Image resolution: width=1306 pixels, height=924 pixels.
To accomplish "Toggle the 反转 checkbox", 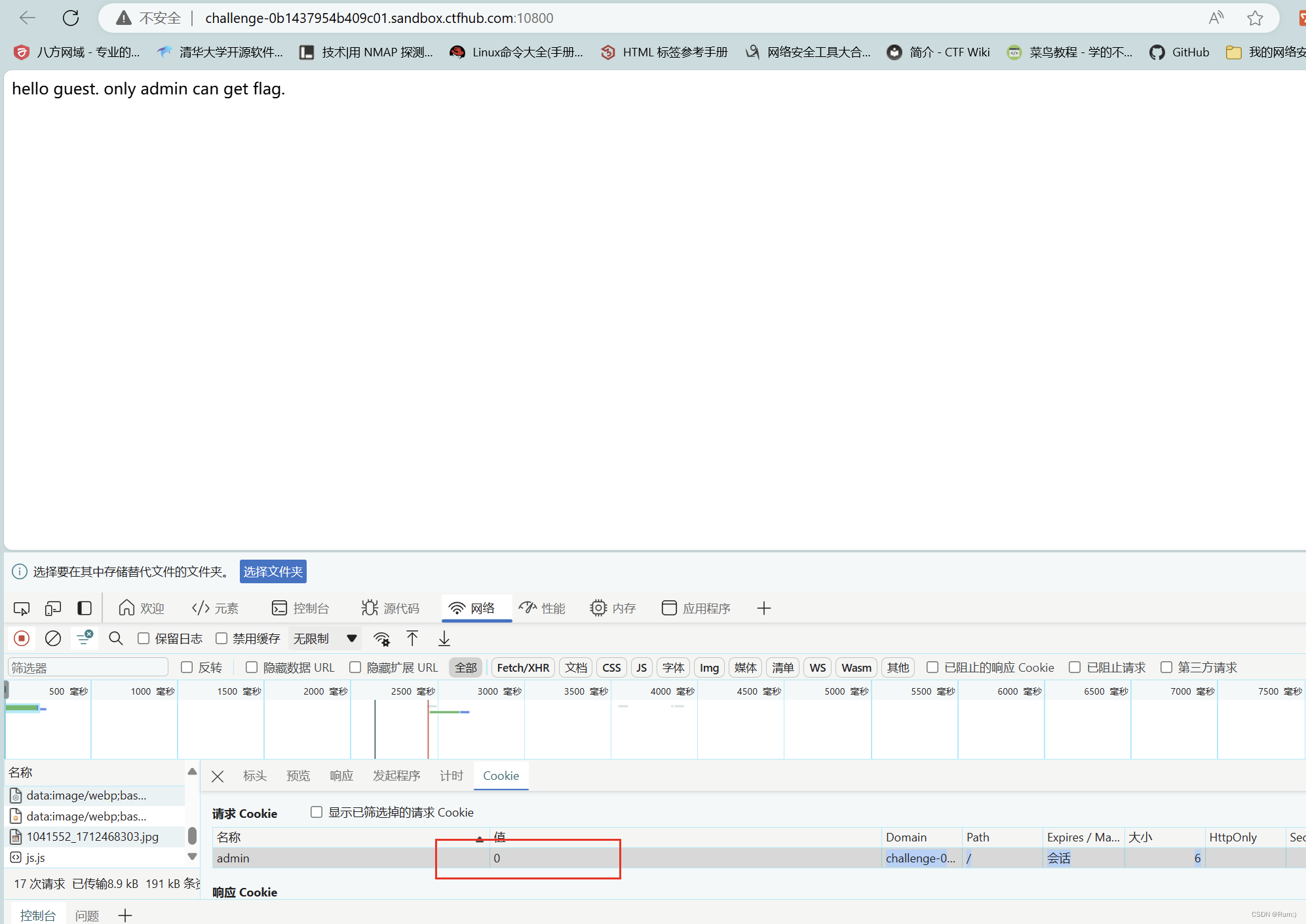I will (187, 667).
